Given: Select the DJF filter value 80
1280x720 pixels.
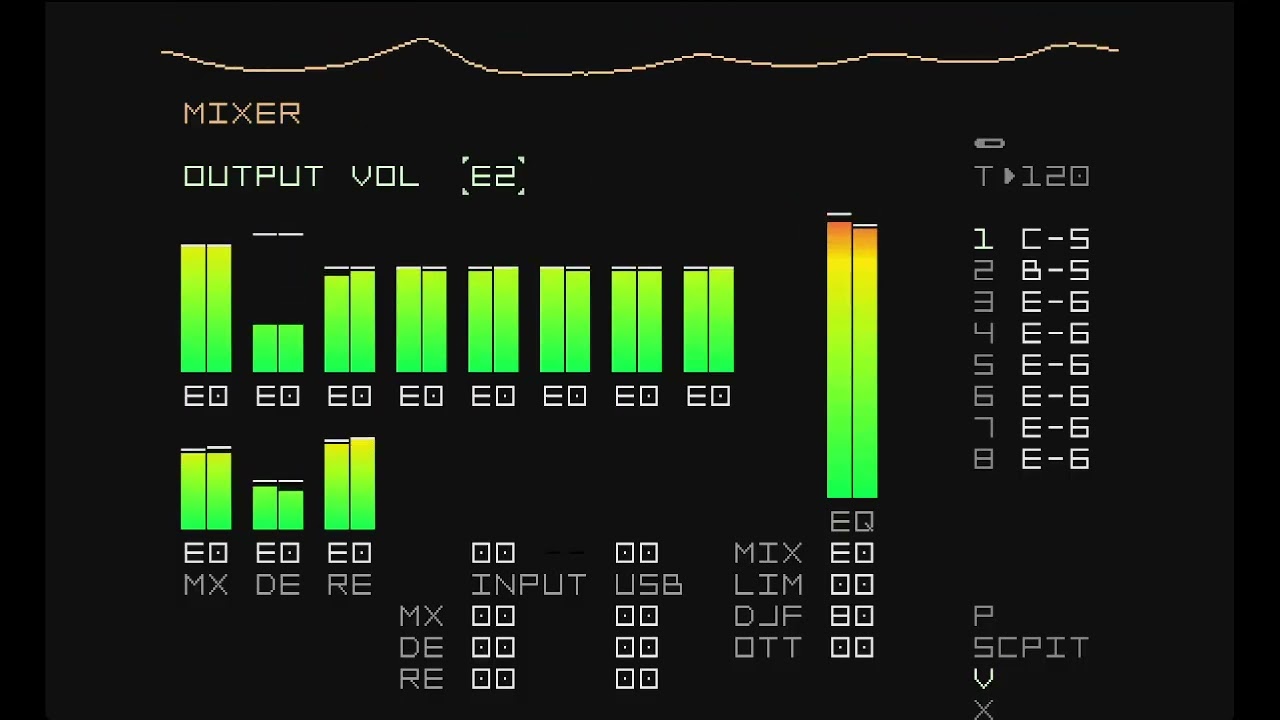Looking at the screenshot, I should (x=852, y=616).
